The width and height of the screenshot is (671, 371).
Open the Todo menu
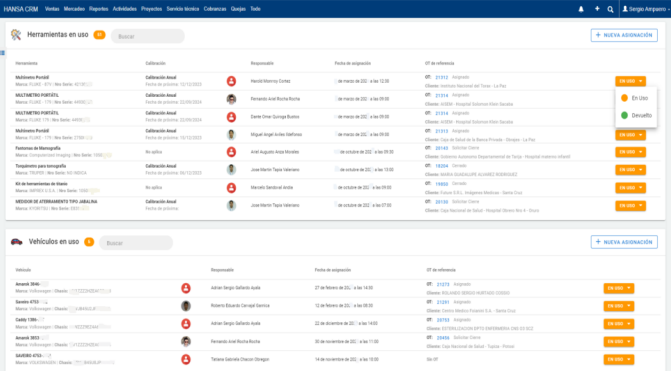pyautogui.click(x=255, y=9)
